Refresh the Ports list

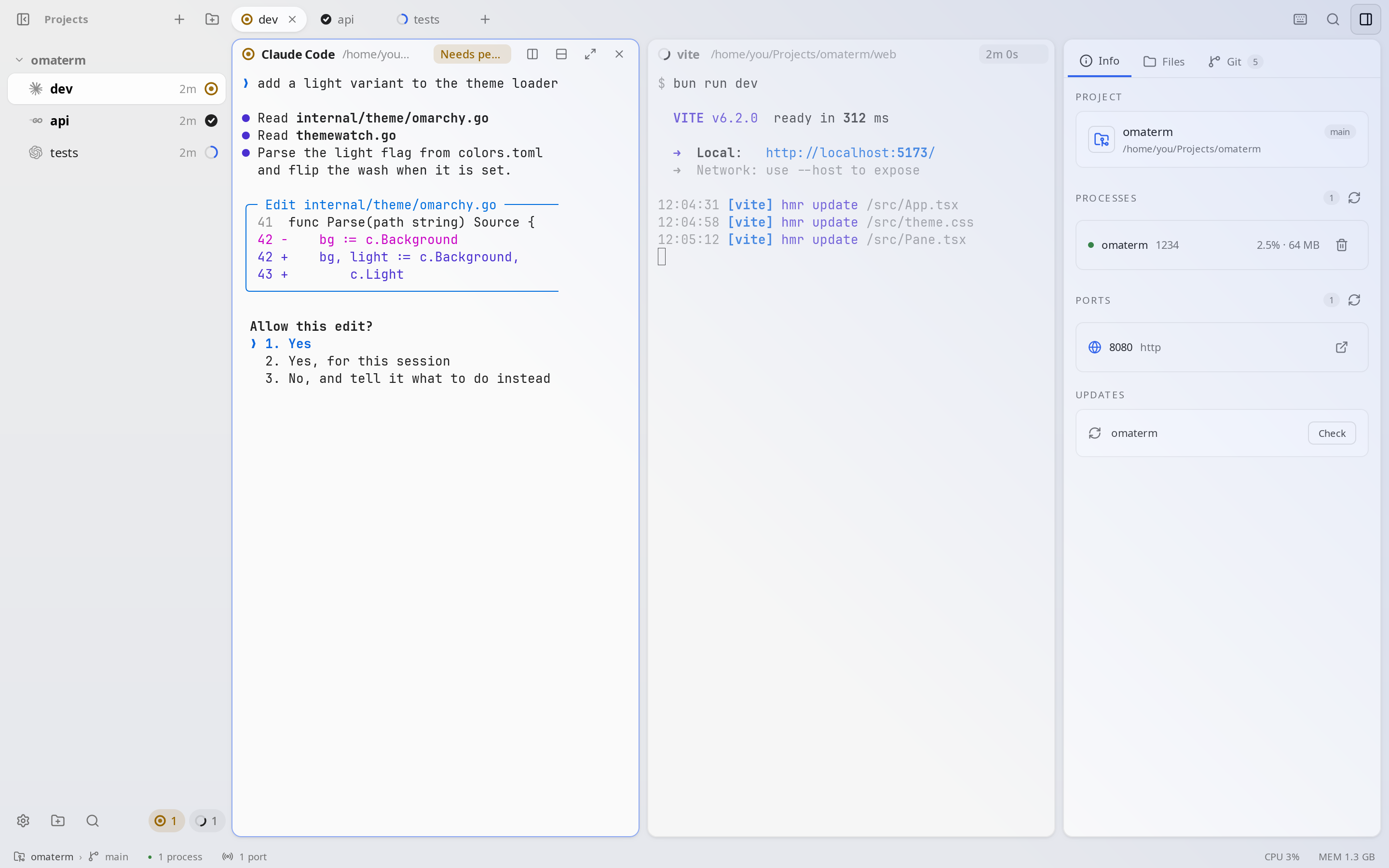click(x=1354, y=300)
